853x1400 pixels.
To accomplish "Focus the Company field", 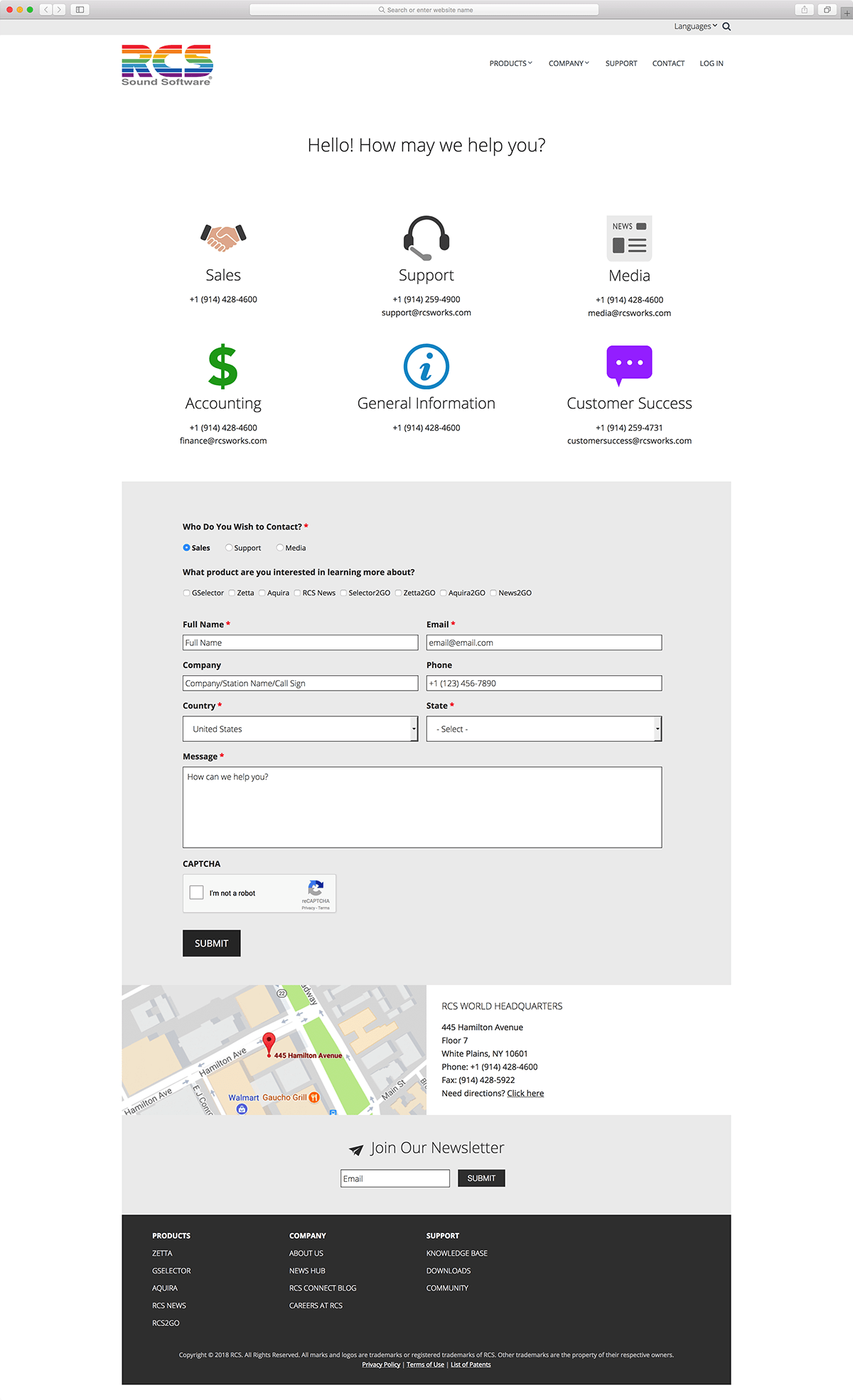I will click(300, 683).
